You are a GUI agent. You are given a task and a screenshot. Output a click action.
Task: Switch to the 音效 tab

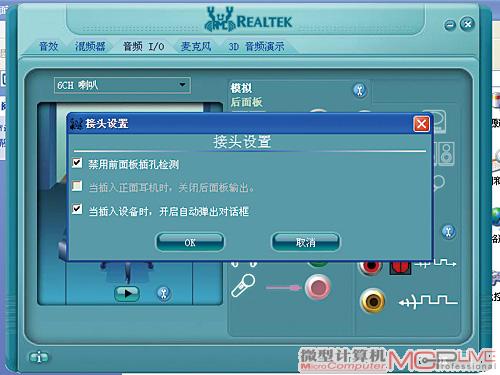tap(49, 46)
